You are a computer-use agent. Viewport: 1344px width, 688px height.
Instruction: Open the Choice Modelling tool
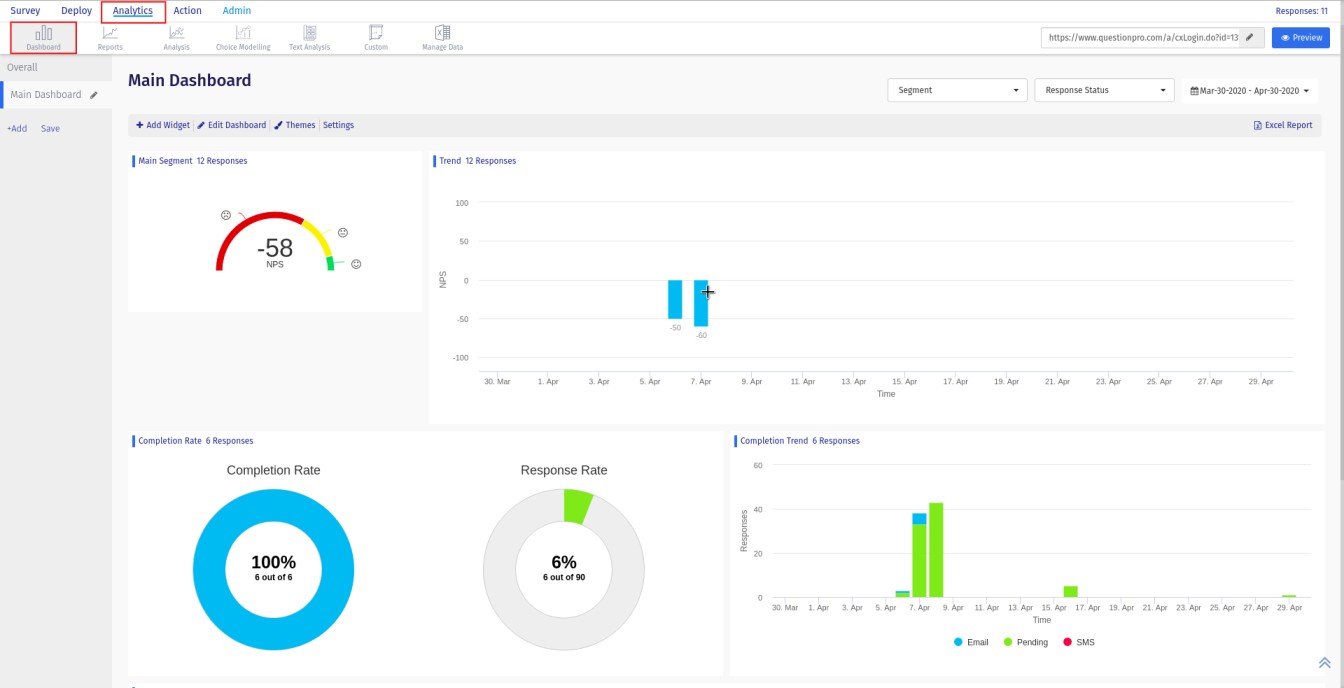pyautogui.click(x=243, y=37)
